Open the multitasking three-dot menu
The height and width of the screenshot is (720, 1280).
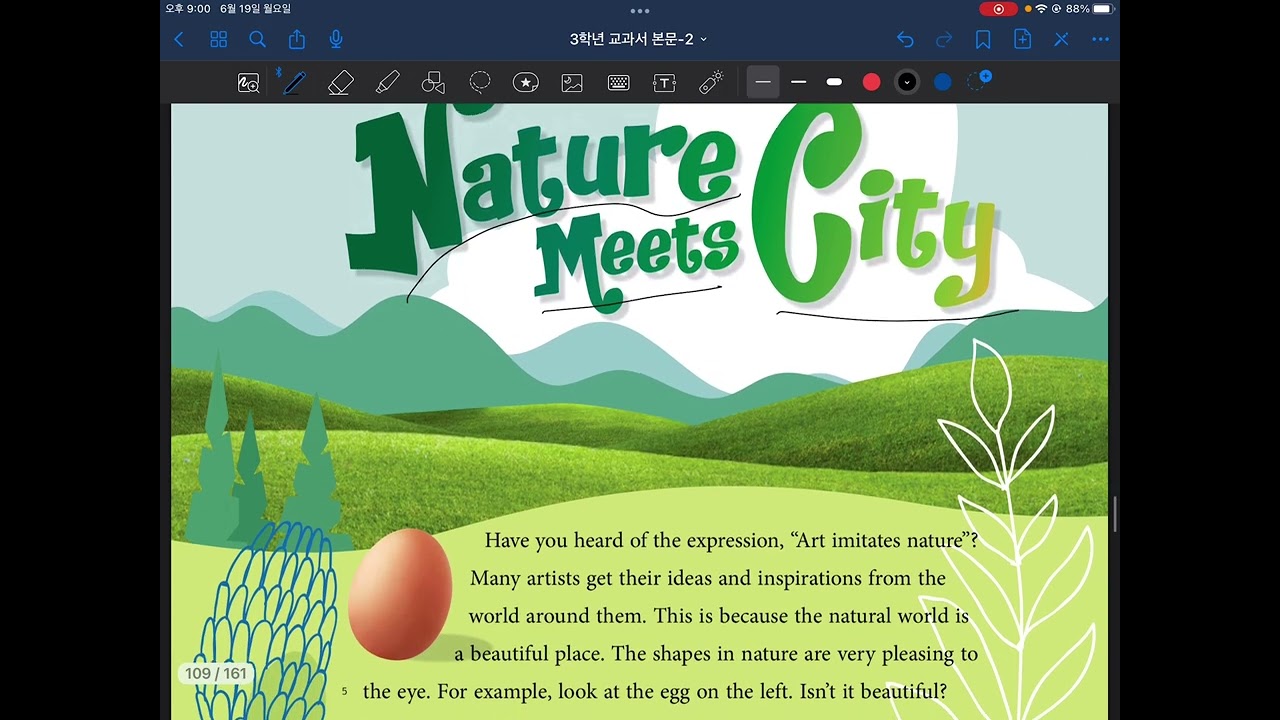pos(640,11)
